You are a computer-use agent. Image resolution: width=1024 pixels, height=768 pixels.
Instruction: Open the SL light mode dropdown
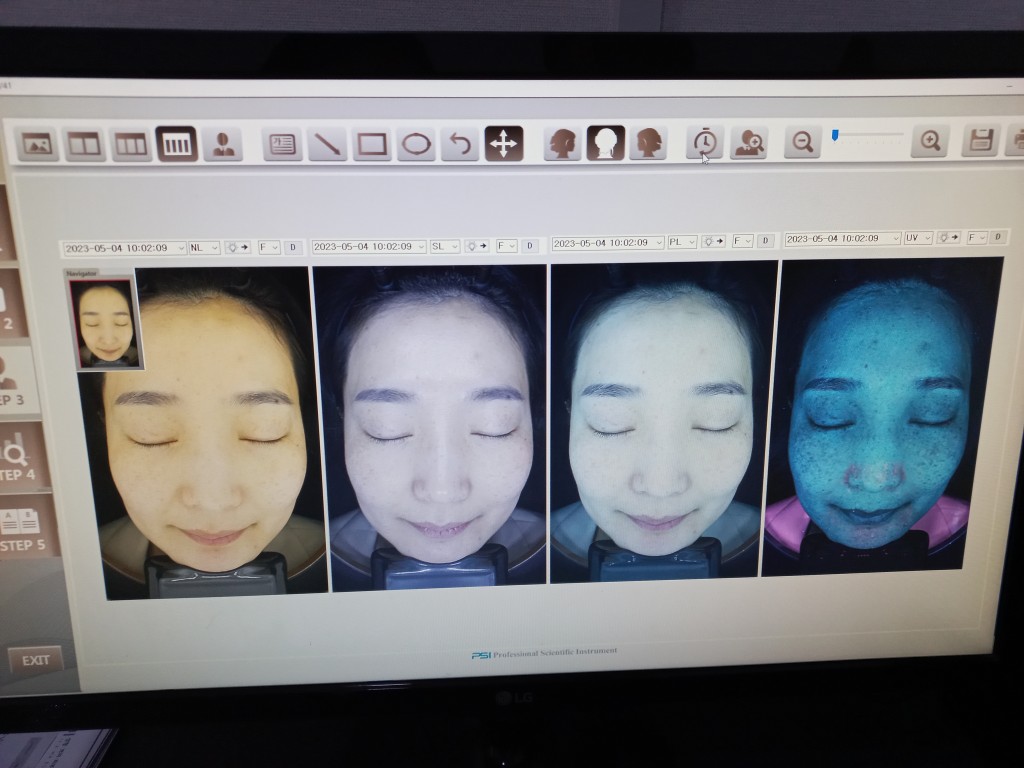coord(445,246)
